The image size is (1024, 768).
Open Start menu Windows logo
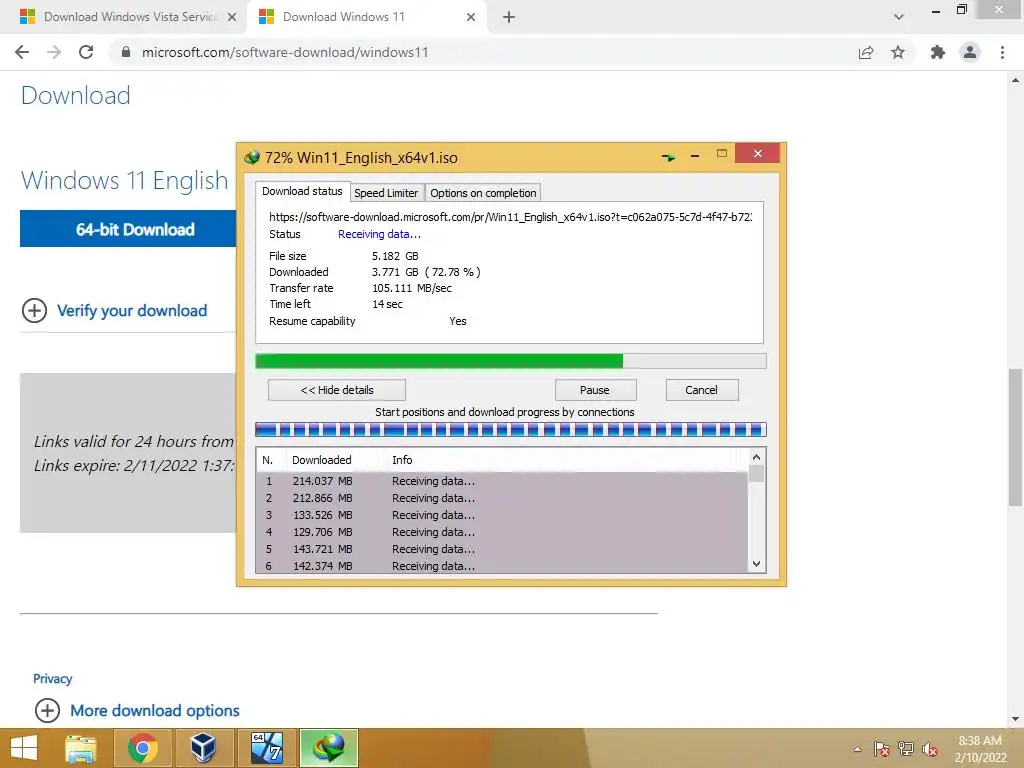(x=24, y=748)
